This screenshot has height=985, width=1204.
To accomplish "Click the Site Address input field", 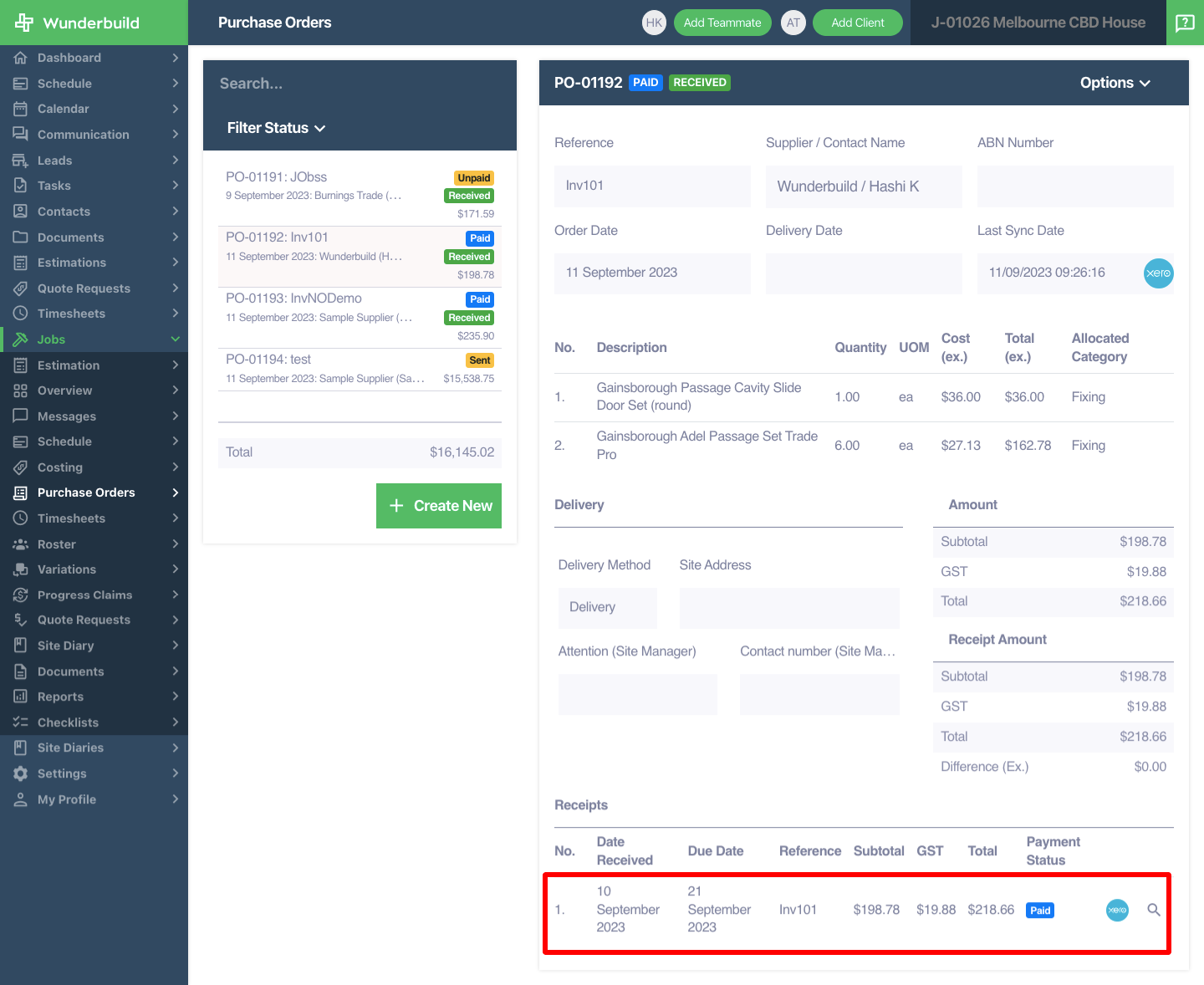I will [789, 608].
